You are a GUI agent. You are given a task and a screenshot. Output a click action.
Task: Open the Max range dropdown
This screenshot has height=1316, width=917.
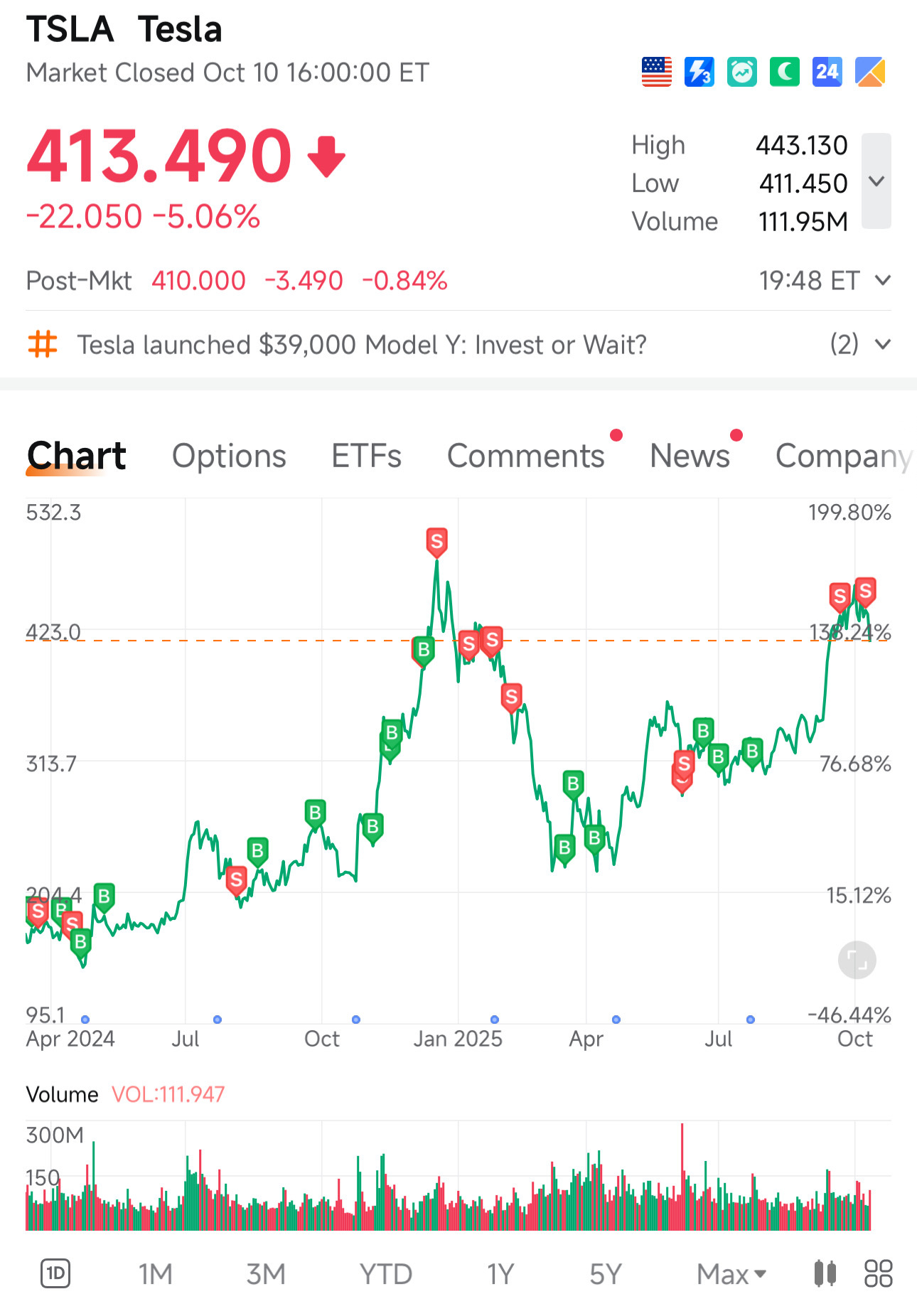(x=731, y=1274)
